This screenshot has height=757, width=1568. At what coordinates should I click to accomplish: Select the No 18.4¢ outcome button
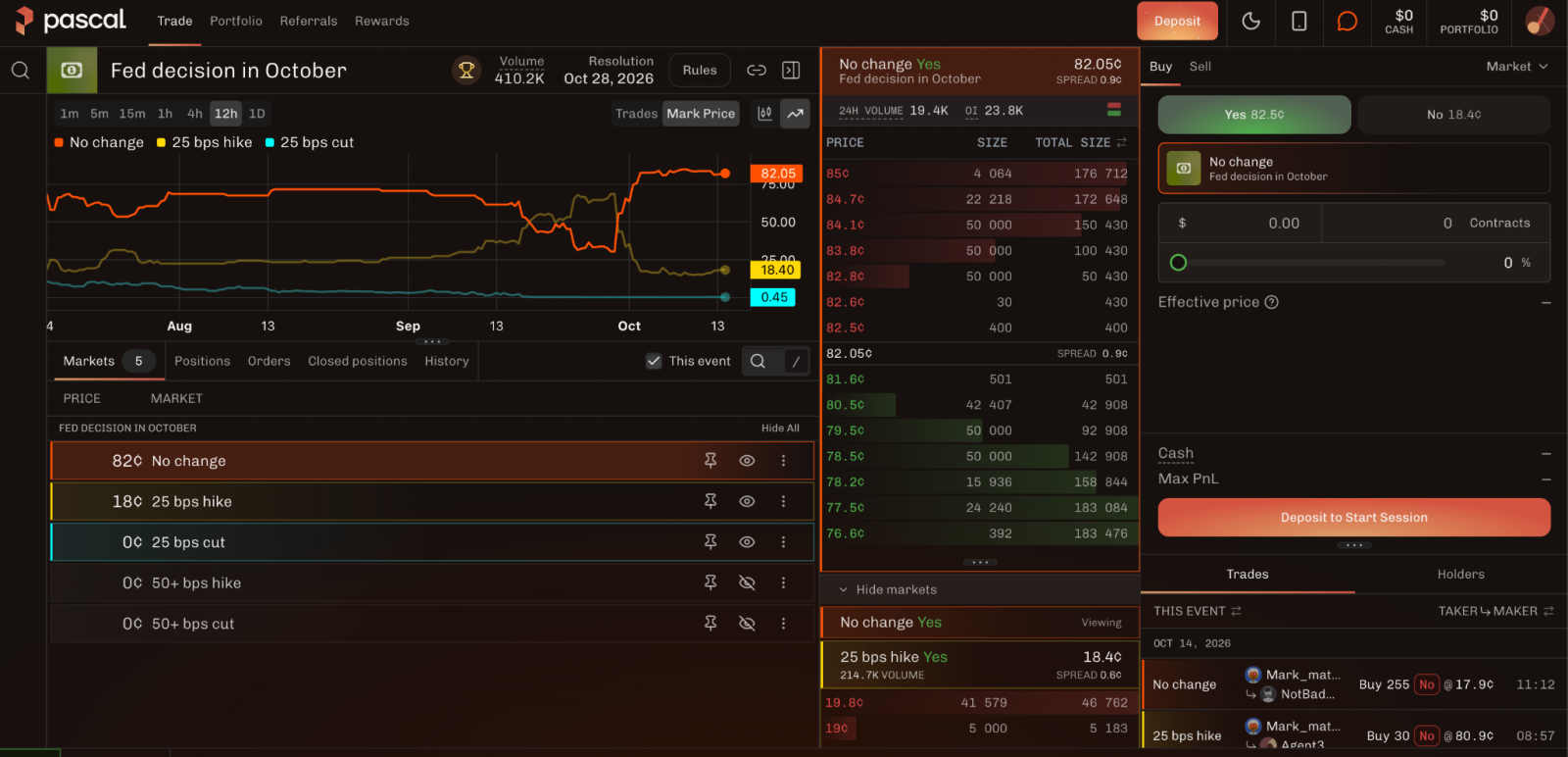pos(1454,115)
